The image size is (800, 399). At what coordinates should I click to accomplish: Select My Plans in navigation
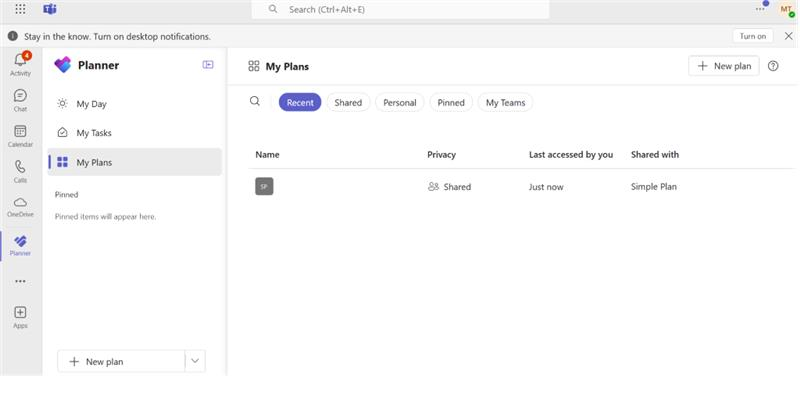click(x=135, y=162)
